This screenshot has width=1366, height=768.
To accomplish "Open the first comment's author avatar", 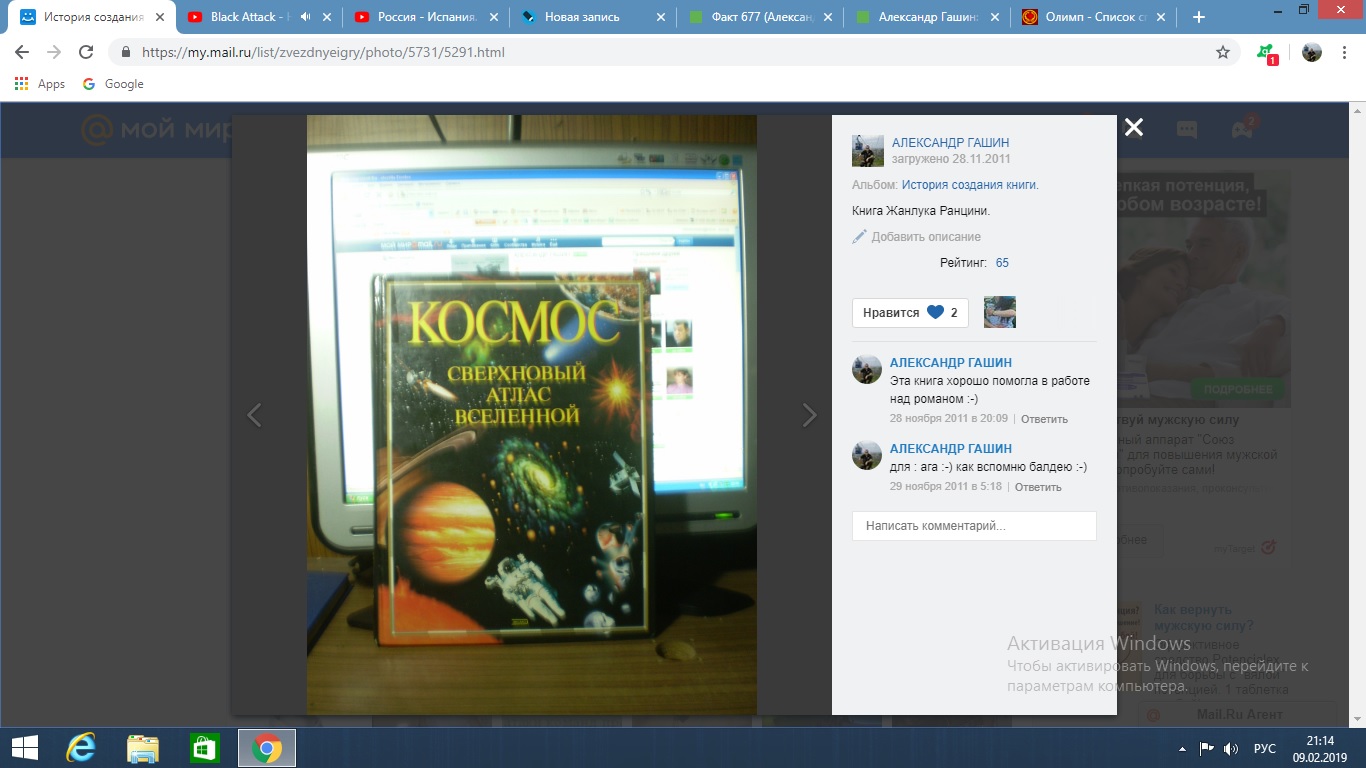I will (x=867, y=369).
